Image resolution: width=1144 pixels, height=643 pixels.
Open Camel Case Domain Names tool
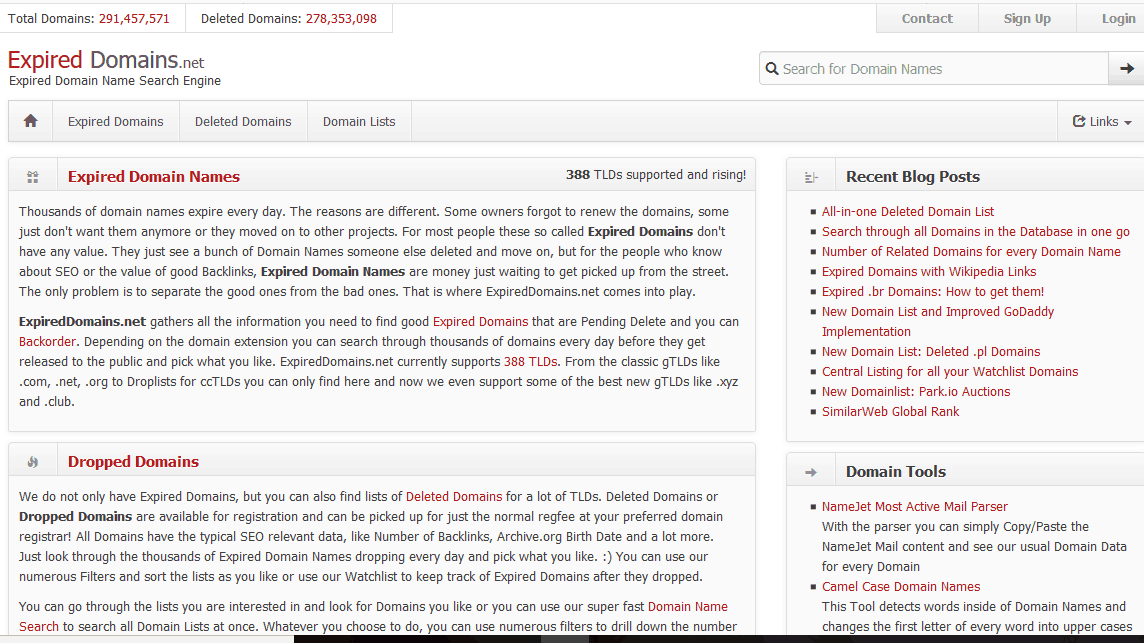pyautogui.click(x=901, y=587)
